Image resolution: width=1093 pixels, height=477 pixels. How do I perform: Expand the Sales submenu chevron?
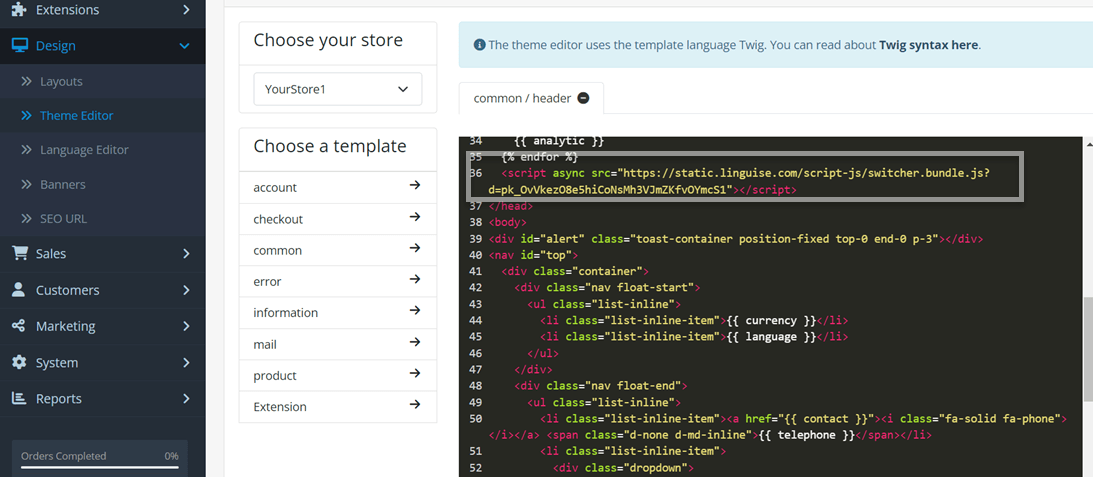tap(186, 254)
